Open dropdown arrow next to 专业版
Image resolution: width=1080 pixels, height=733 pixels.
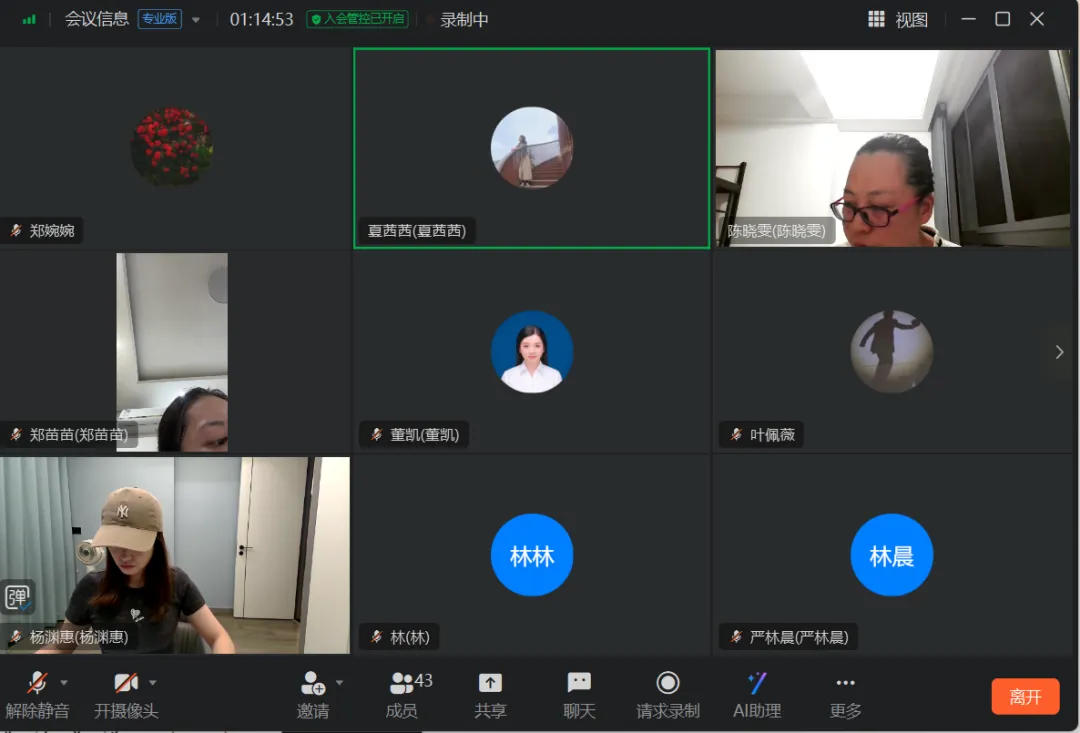pos(196,20)
